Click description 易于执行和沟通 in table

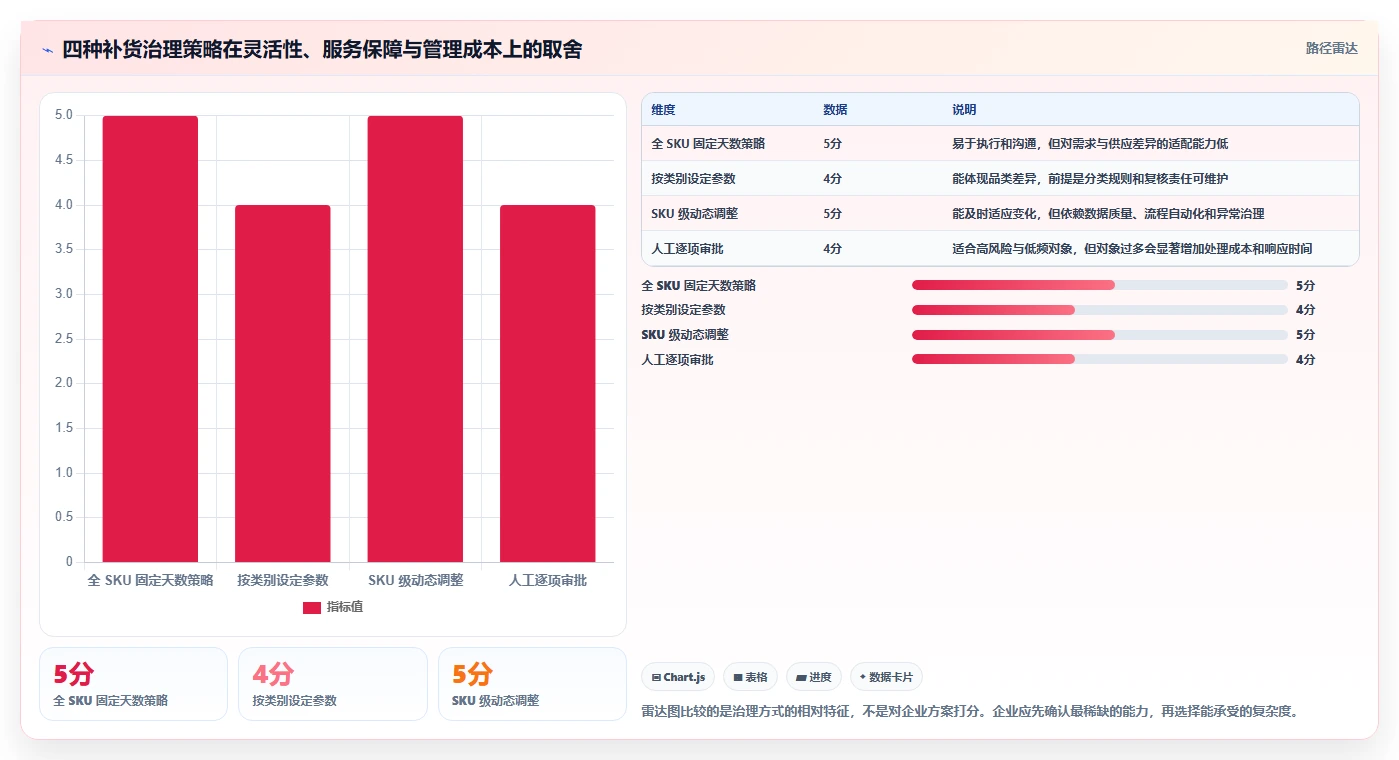point(1090,143)
